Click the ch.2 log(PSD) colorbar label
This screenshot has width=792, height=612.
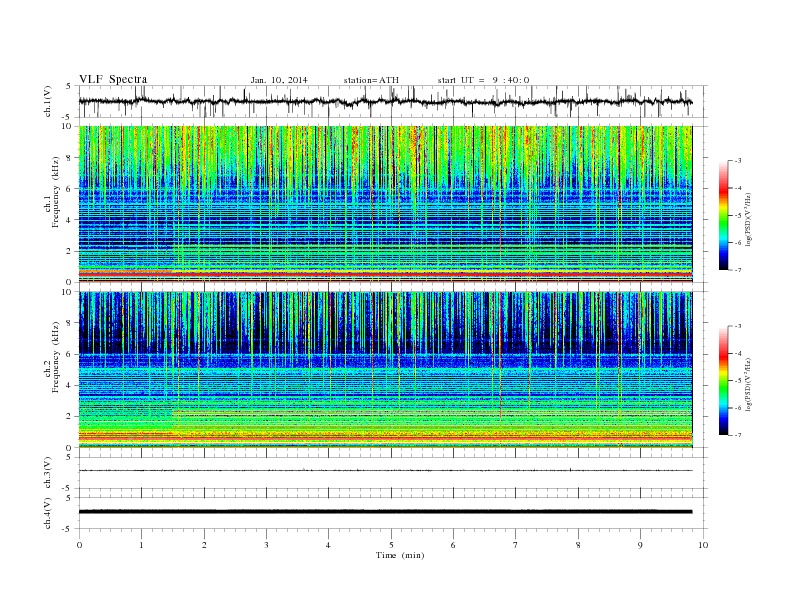click(749, 383)
